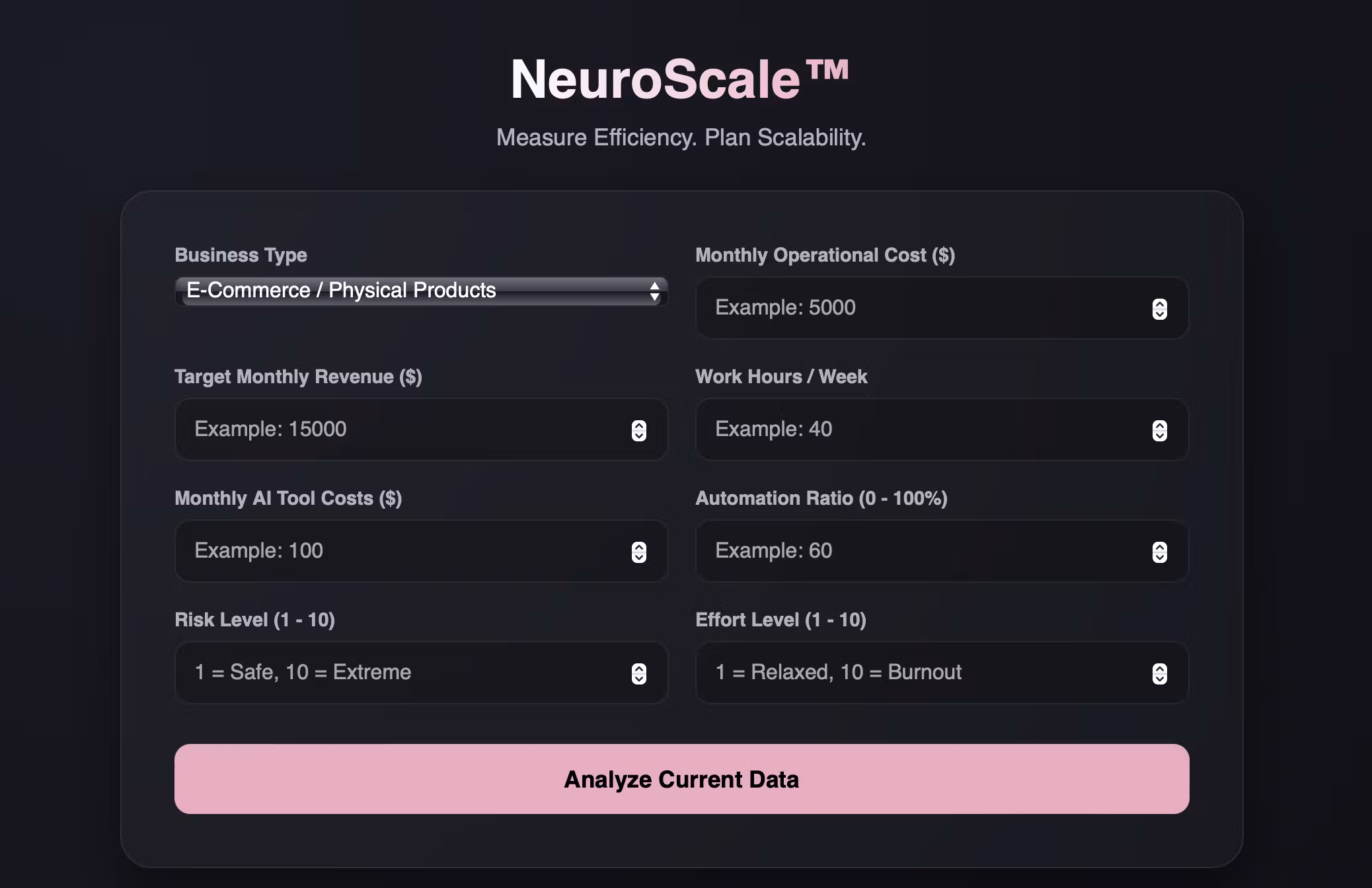The height and width of the screenshot is (888, 1372).
Task: Open the Business Type dropdown
Action: click(x=421, y=291)
